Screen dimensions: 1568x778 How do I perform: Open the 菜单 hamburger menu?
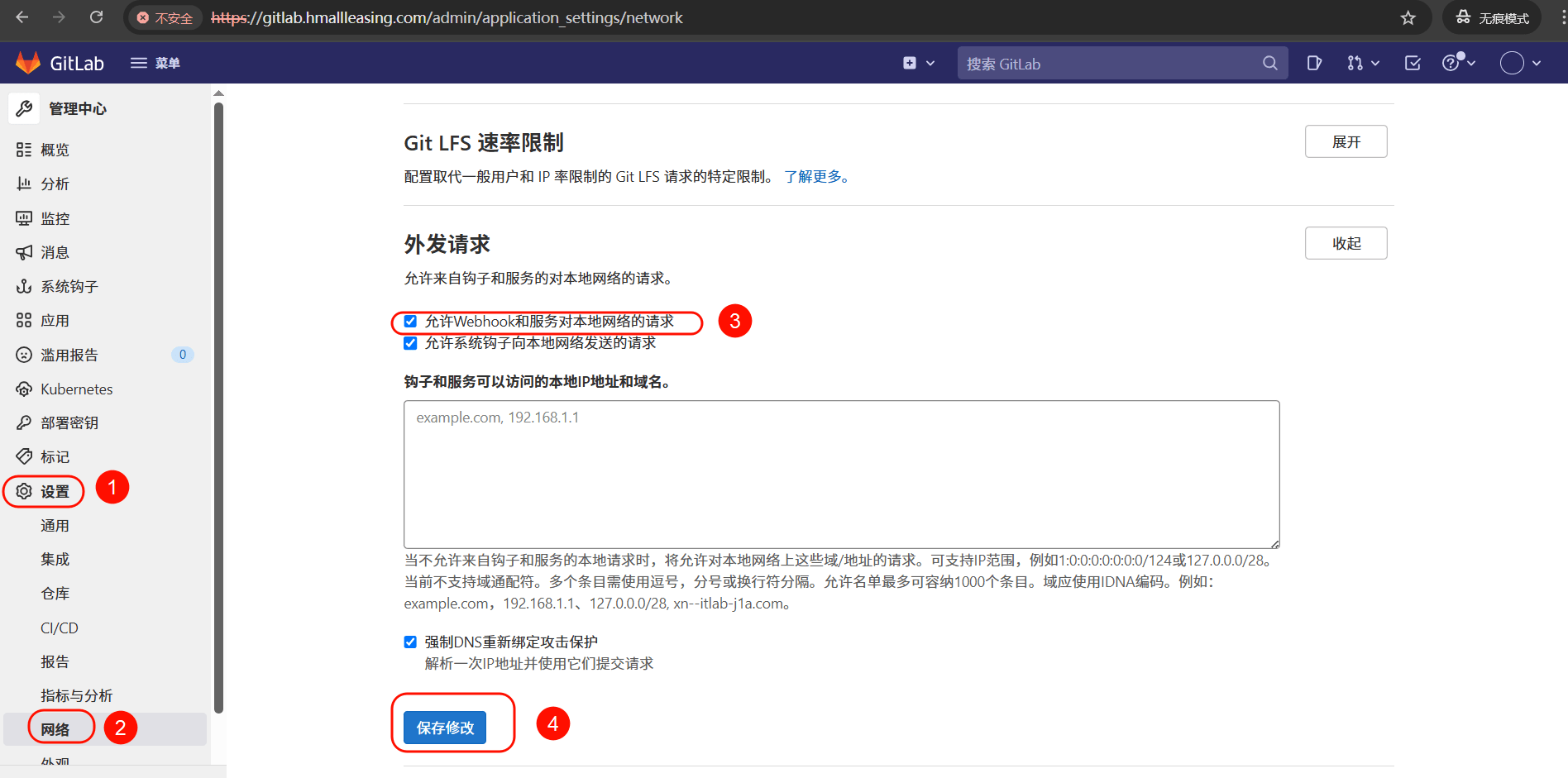[155, 63]
